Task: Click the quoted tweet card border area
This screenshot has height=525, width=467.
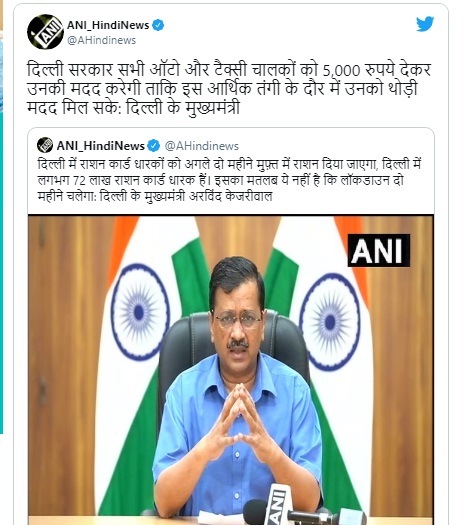Action: click(x=231, y=326)
